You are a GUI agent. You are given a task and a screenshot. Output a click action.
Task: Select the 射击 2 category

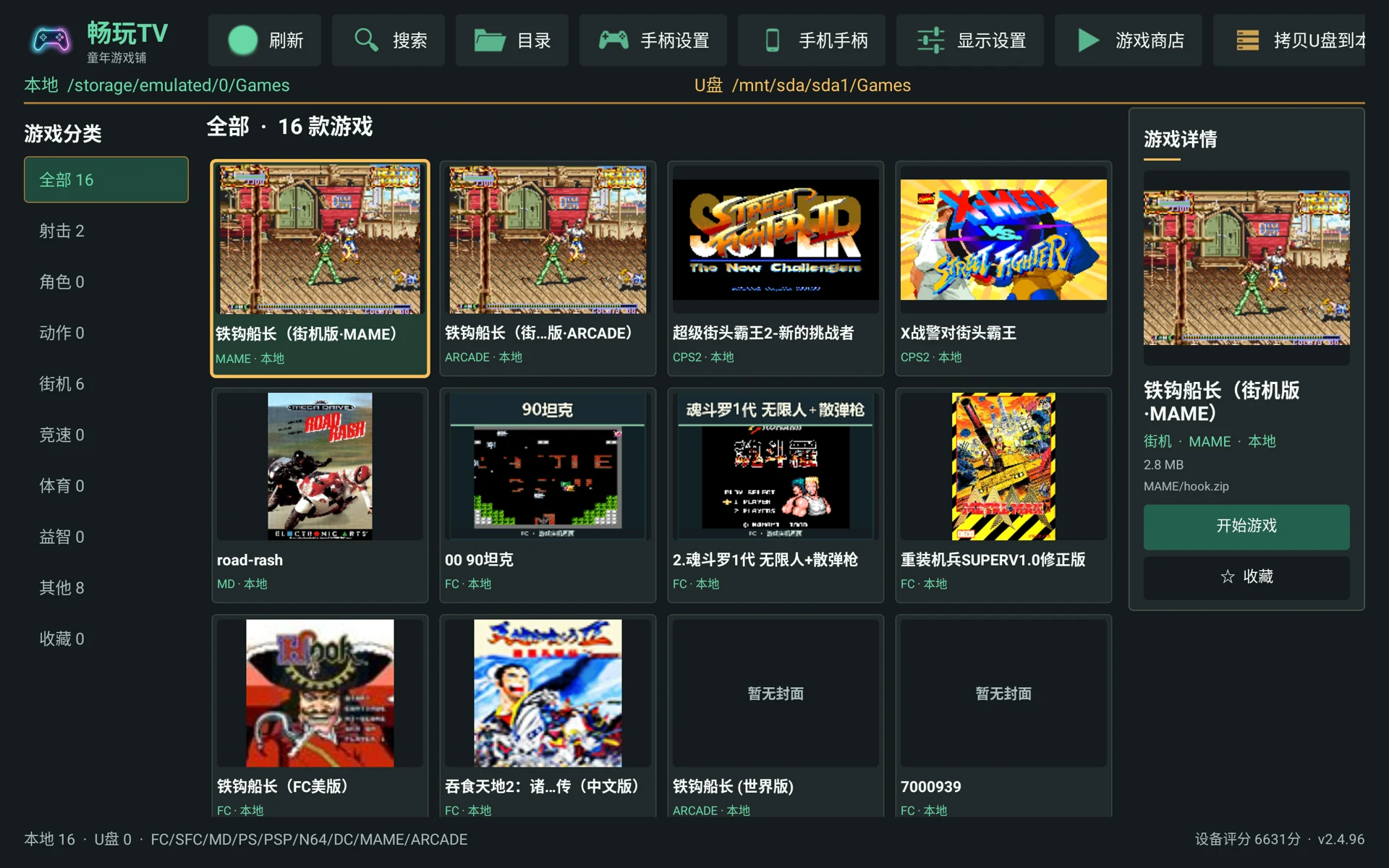click(x=106, y=231)
